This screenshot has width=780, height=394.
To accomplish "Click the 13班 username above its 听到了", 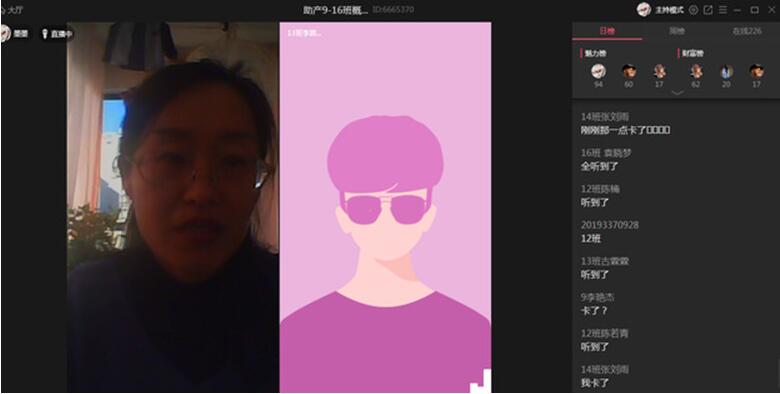I will pos(605,261).
